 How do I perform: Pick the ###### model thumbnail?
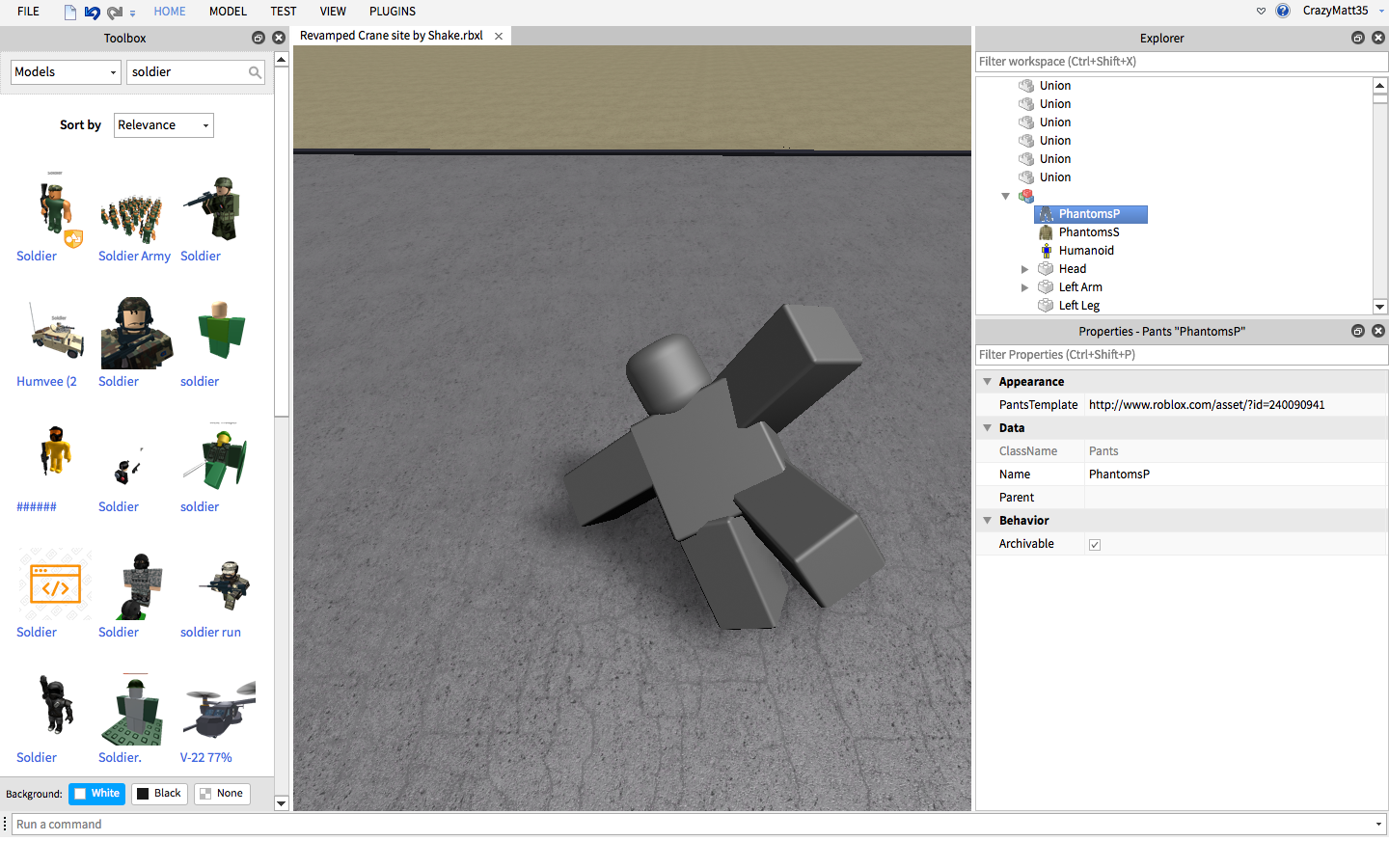click(56, 451)
